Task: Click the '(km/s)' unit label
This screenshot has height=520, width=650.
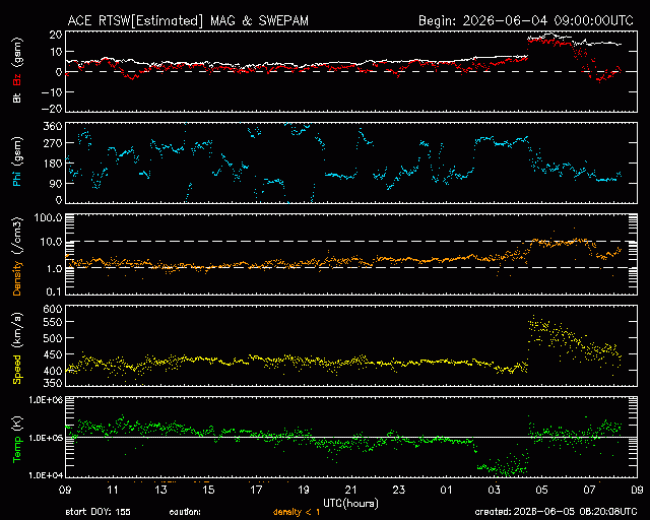Action: pyautogui.click(x=17, y=331)
